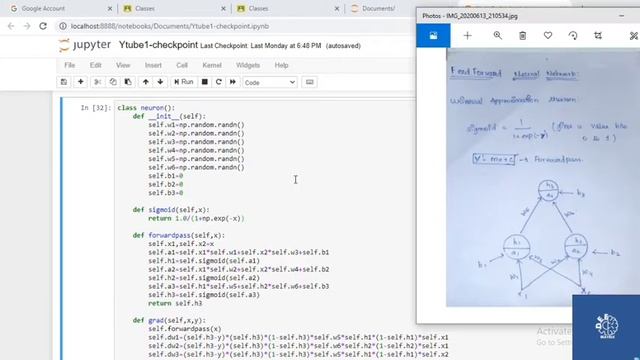Zoom image with Photos magnifier icon

coord(497,36)
